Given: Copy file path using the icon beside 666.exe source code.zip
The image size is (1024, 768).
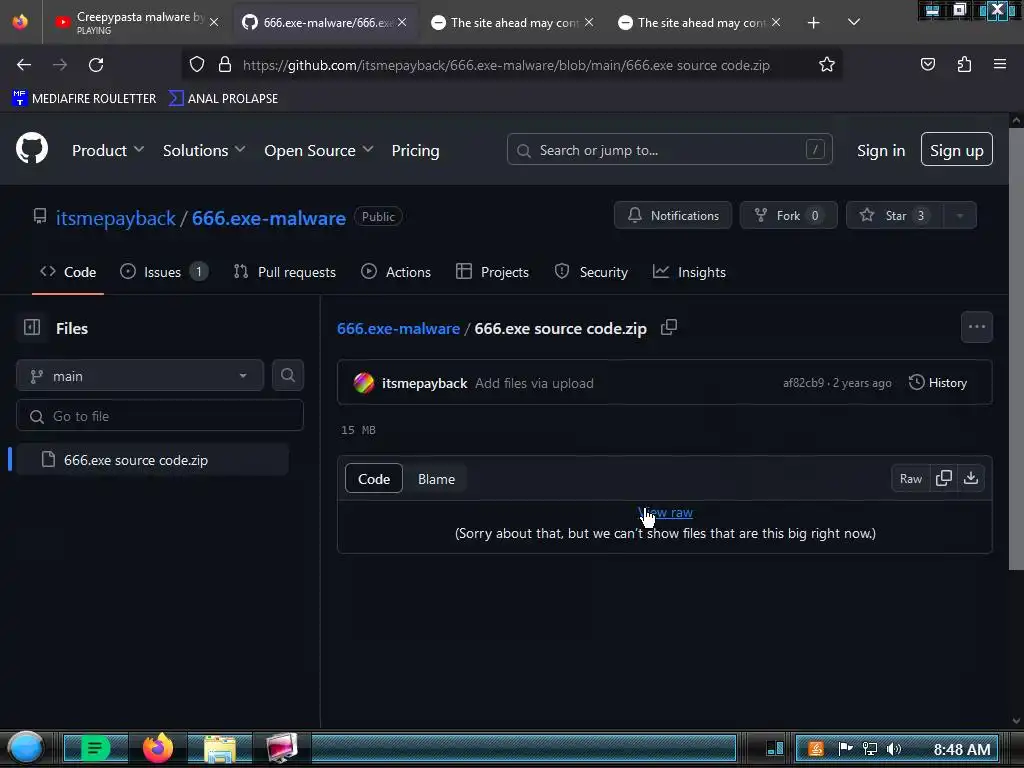Looking at the screenshot, I should (668, 327).
